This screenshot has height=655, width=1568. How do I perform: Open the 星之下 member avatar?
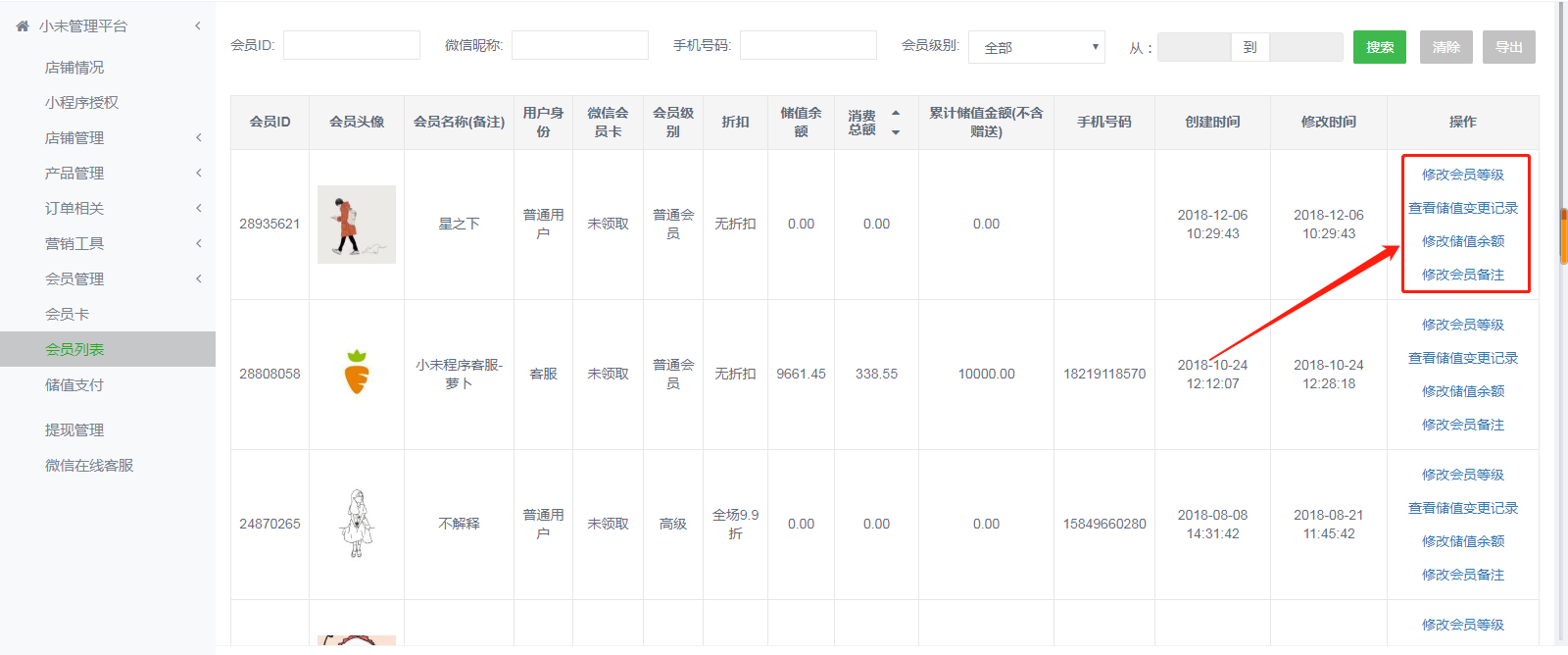click(357, 225)
